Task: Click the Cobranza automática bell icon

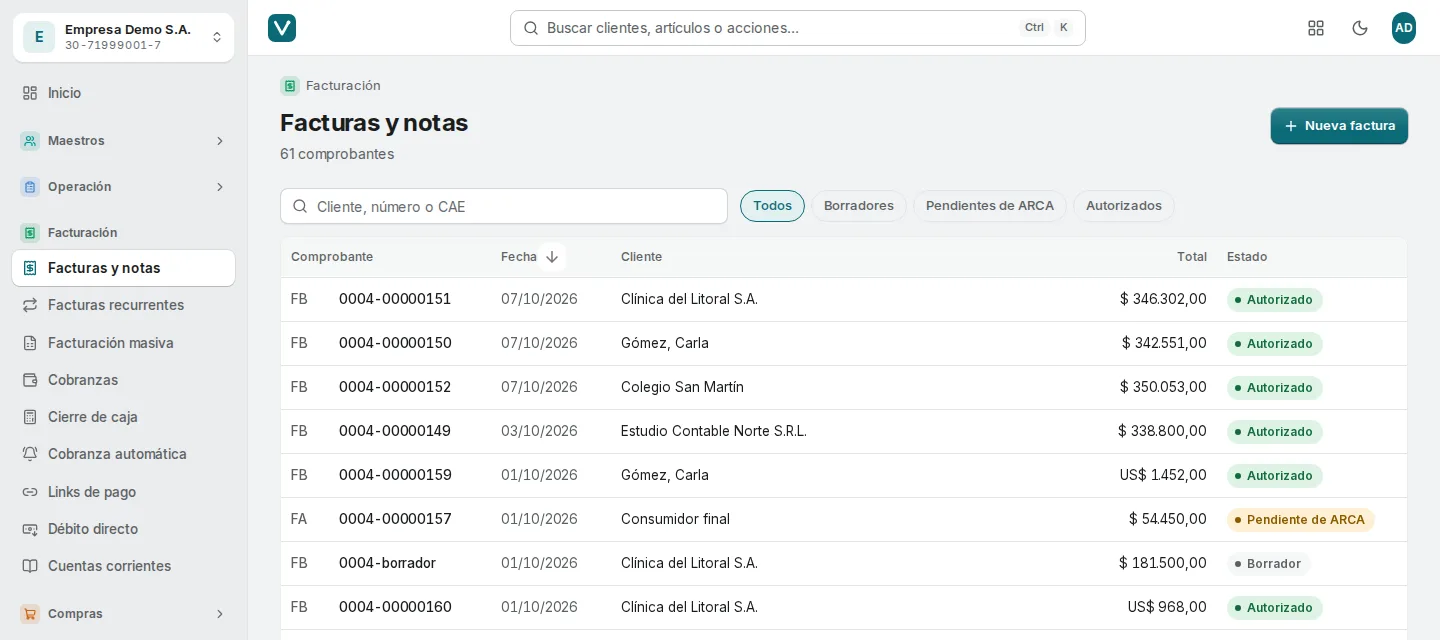Action: 30,454
